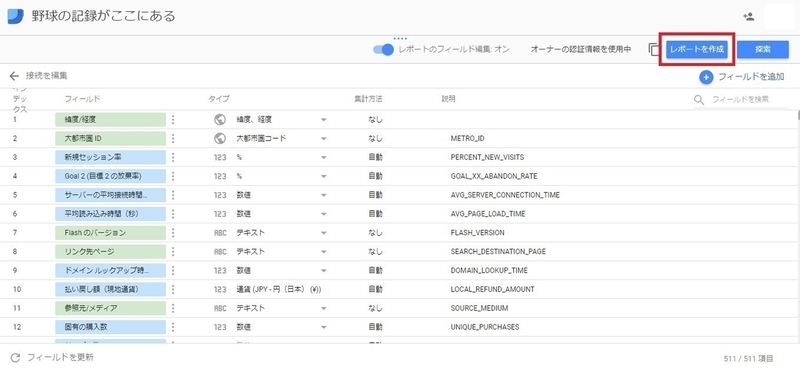Open the three-dot menu for 大都市圏 ID

[x=173, y=138]
